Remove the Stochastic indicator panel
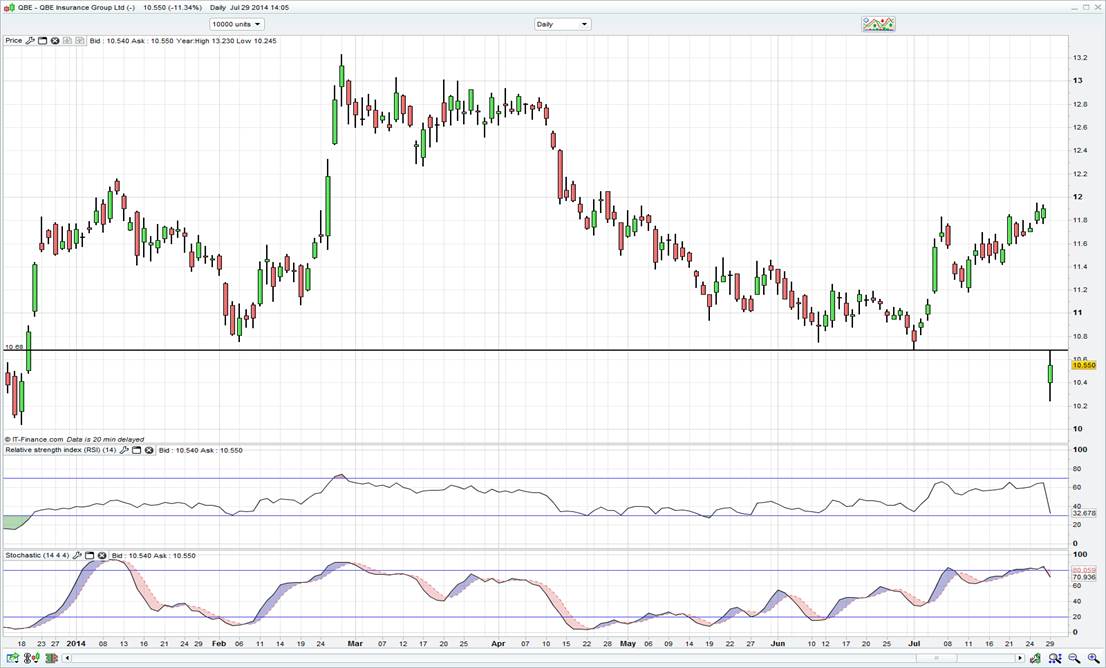The image size is (1106, 668). click(101, 555)
